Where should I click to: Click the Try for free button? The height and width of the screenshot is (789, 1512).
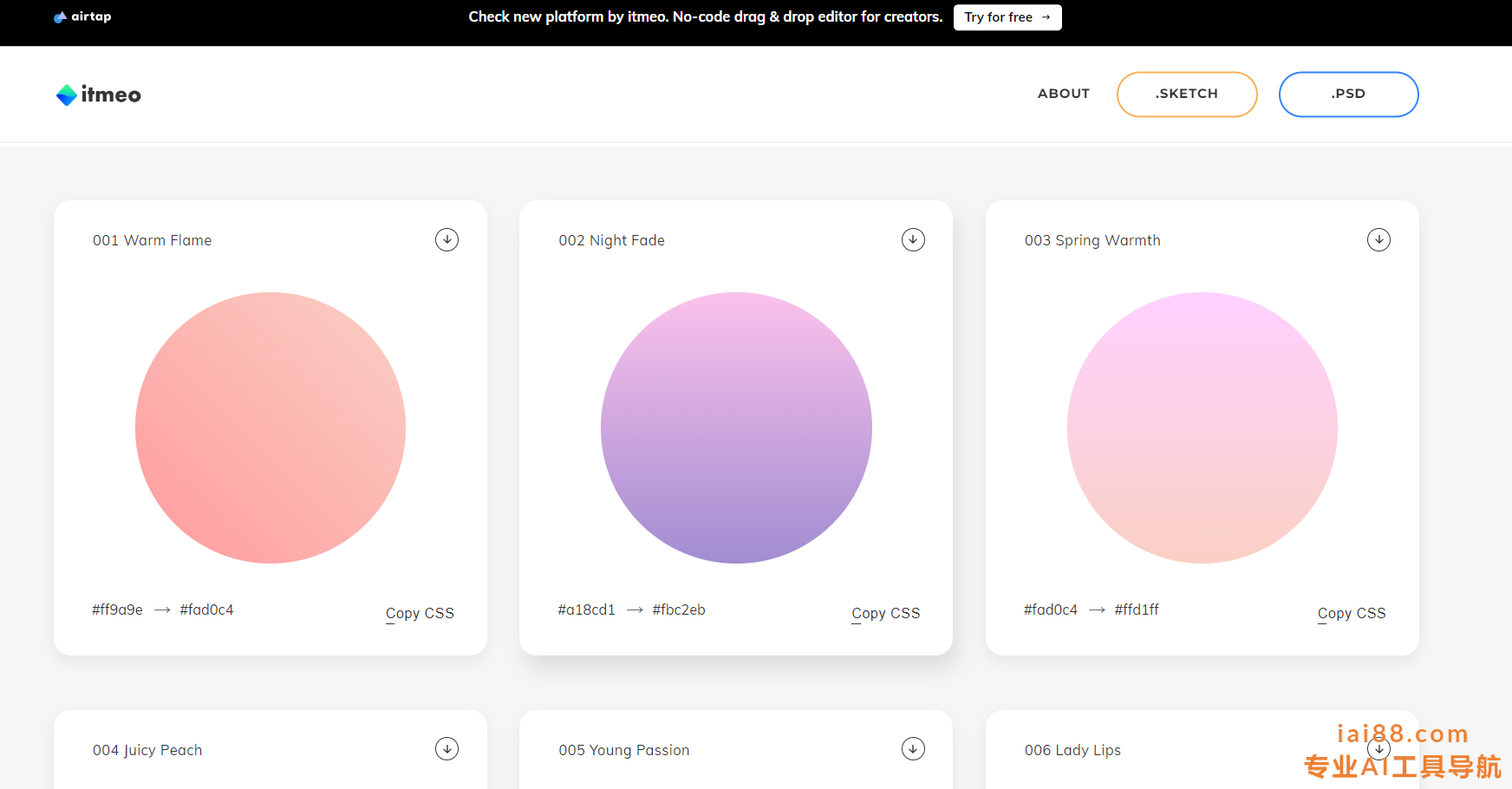click(1007, 17)
